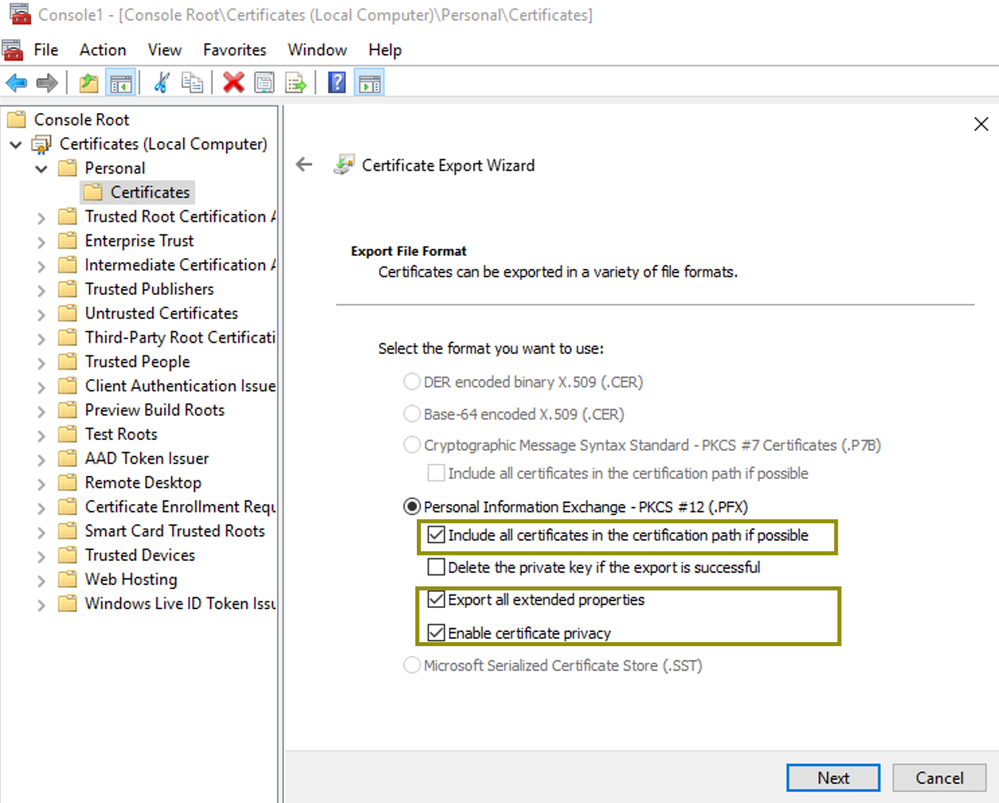The image size is (999, 803).
Task: Click the Next button
Action: [x=833, y=778]
